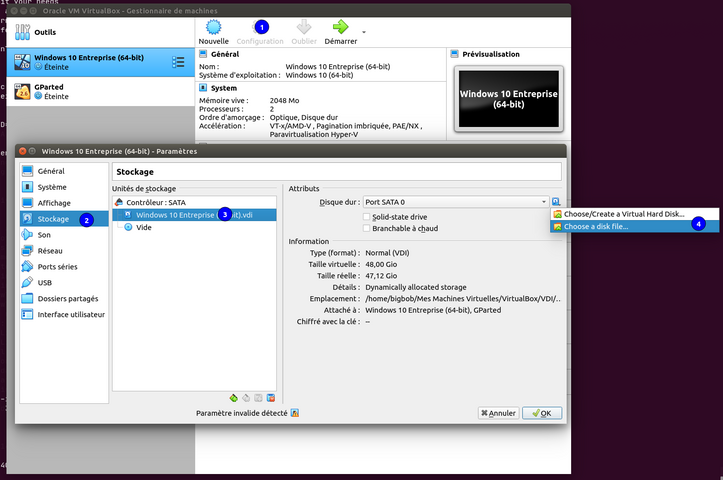Open the menu icon of Windows 10 Entreprise VM
This screenshot has width=723, height=480.
(178, 62)
